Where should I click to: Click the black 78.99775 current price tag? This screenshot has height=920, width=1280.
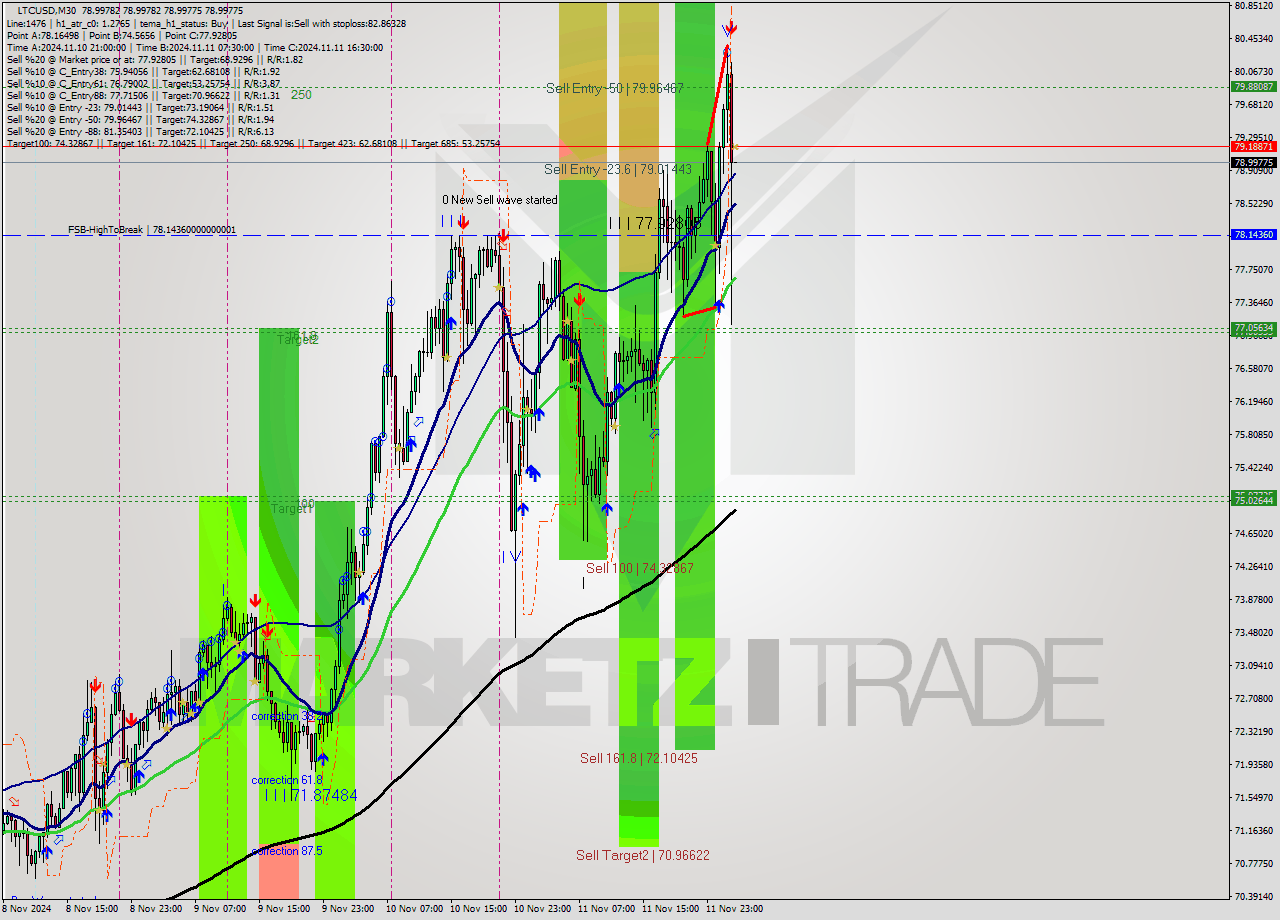pyautogui.click(x=1253, y=162)
